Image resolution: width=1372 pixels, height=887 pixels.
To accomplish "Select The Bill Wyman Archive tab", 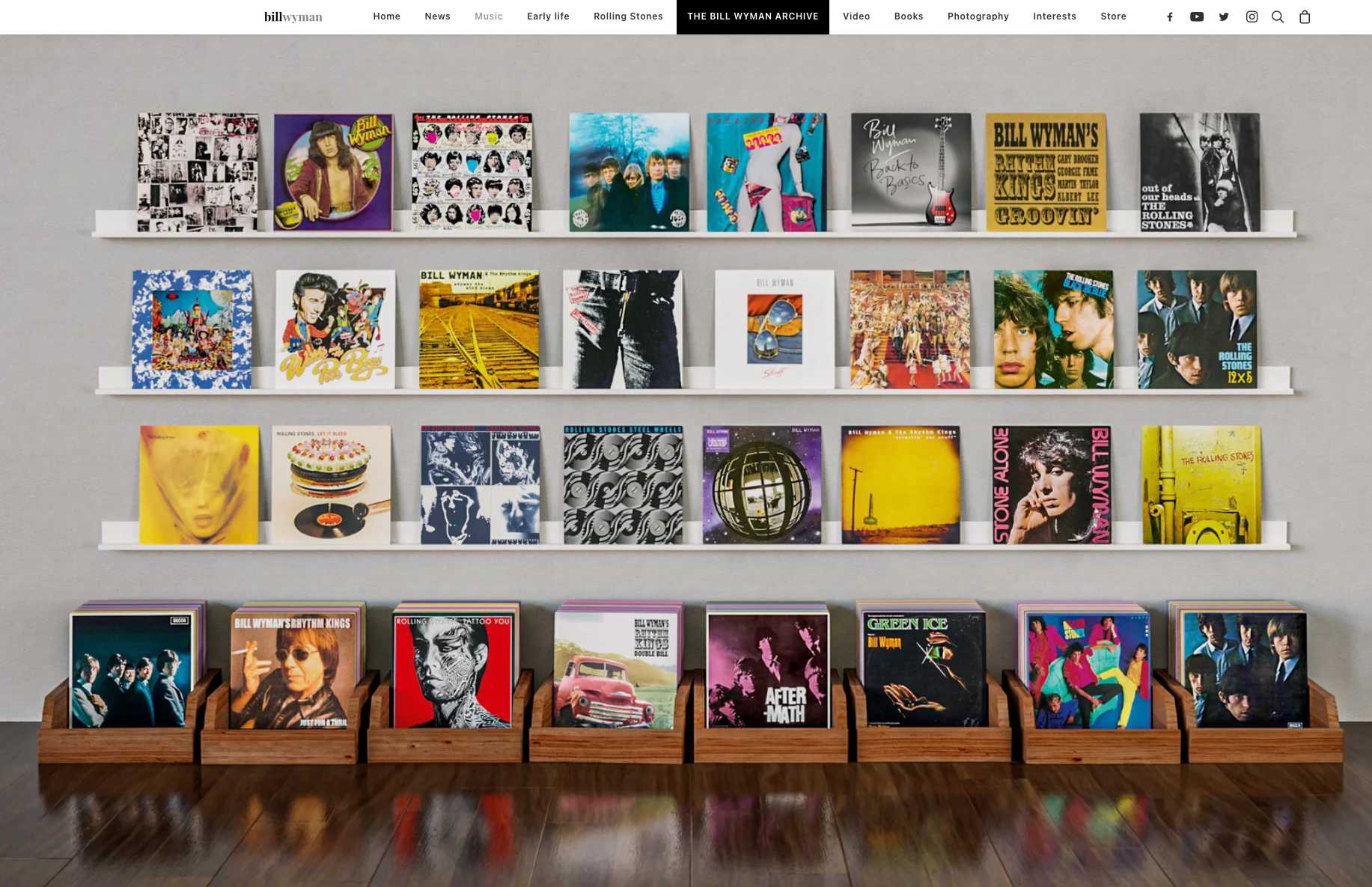I will coord(752,16).
